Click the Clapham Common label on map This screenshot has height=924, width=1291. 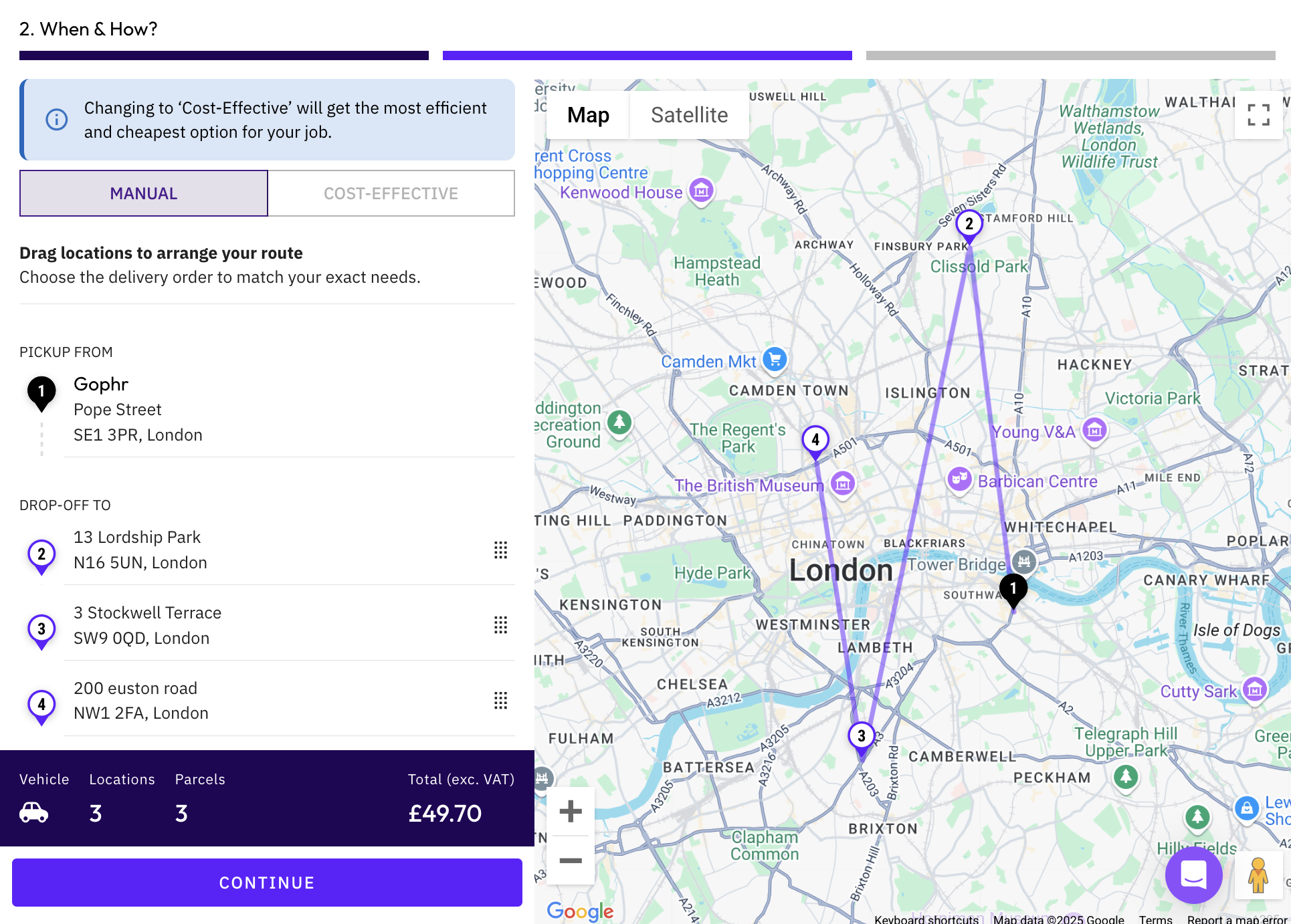(765, 845)
